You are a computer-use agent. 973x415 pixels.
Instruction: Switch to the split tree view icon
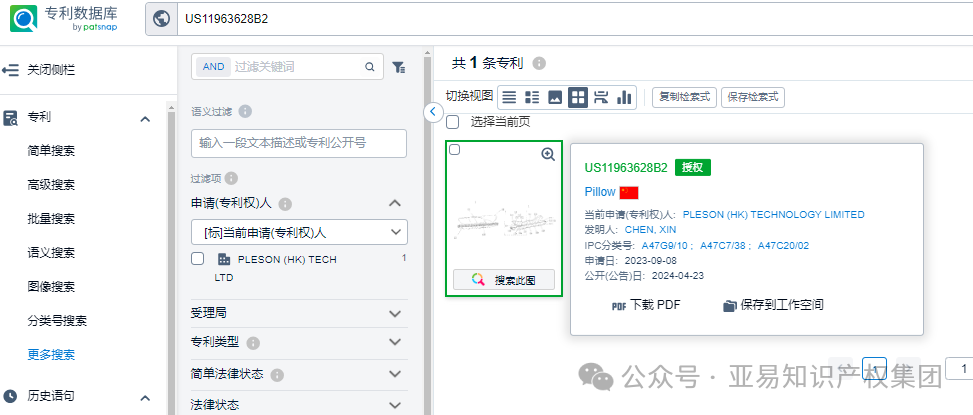tap(601, 97)
